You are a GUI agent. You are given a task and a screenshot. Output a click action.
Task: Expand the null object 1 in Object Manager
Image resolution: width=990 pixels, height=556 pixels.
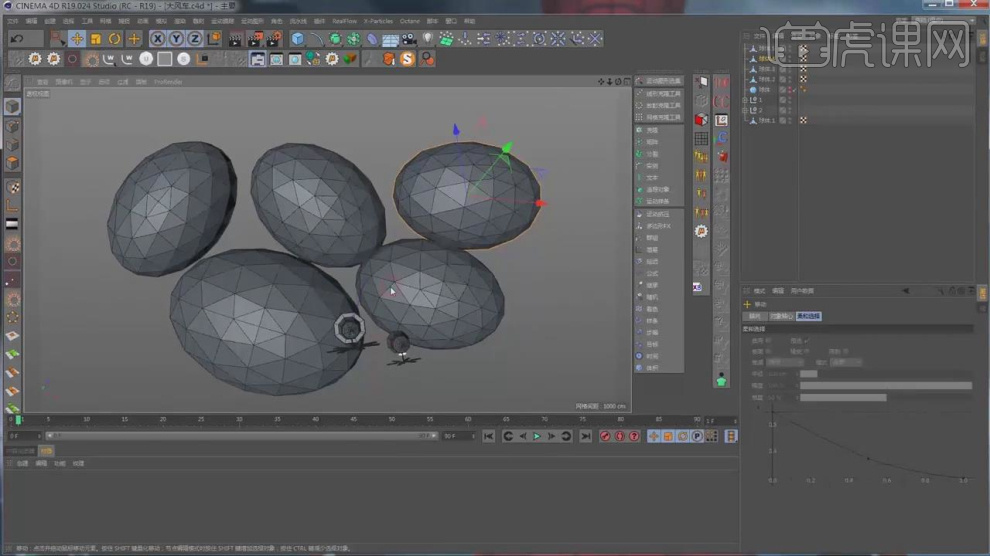747,100
